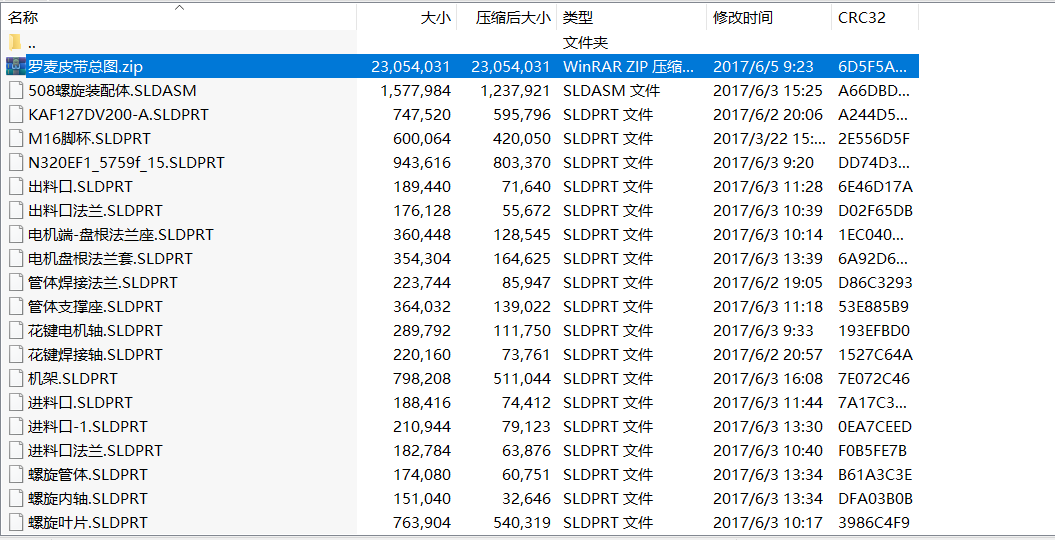Click the file icon of 进料口-1.SLDPRT

[16, 426]
